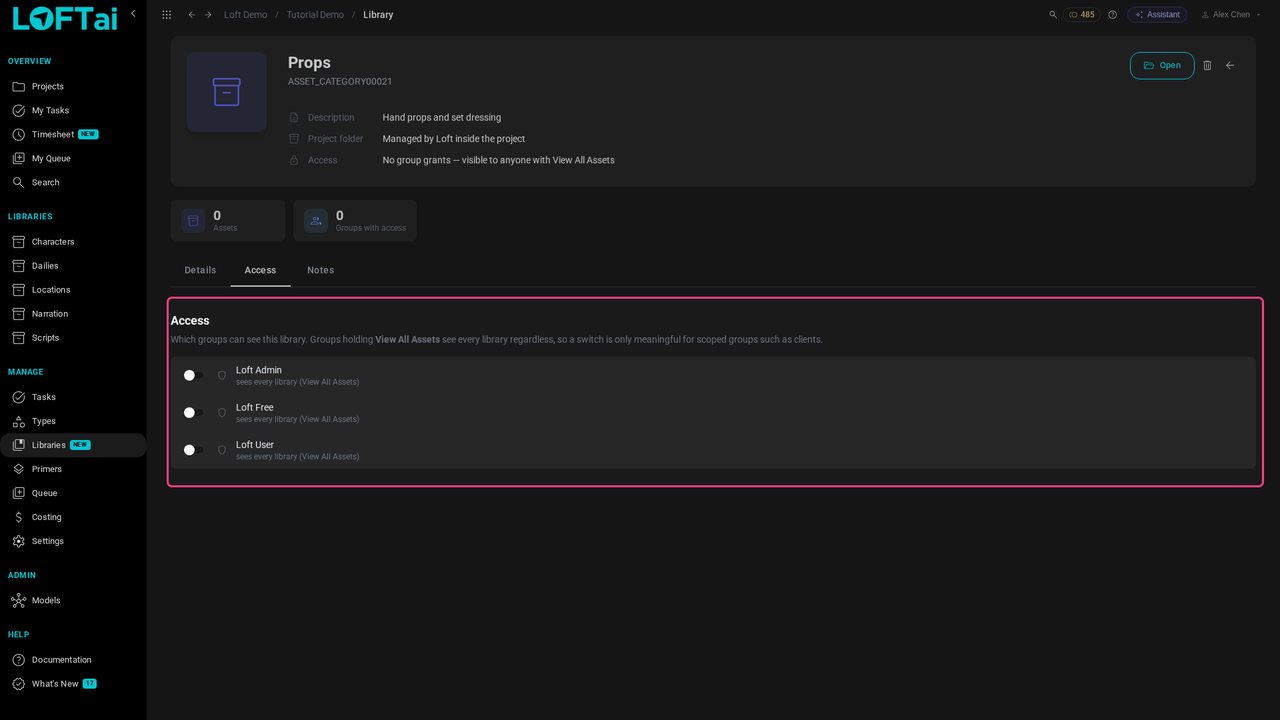Viewport: 1280px width, 720px height.
Task: Toggle library access for Loft Admin
Action: pos(193,376)
